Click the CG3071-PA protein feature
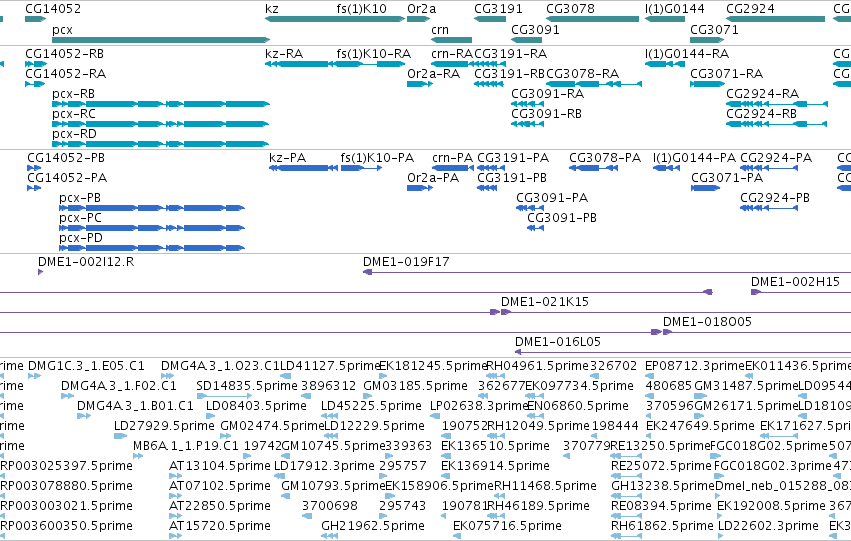This screenshot has width=851, height=541. coord(706,188)
